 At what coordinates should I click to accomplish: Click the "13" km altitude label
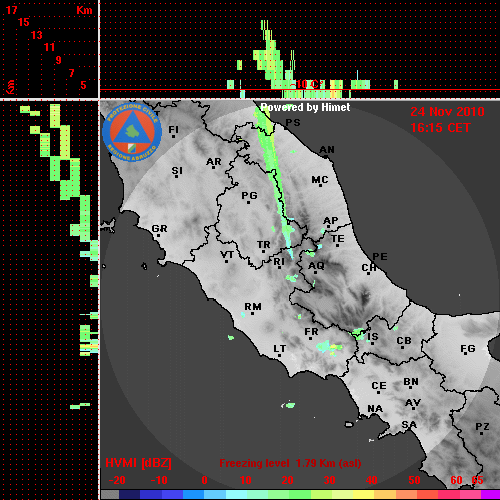click(37, 35)
